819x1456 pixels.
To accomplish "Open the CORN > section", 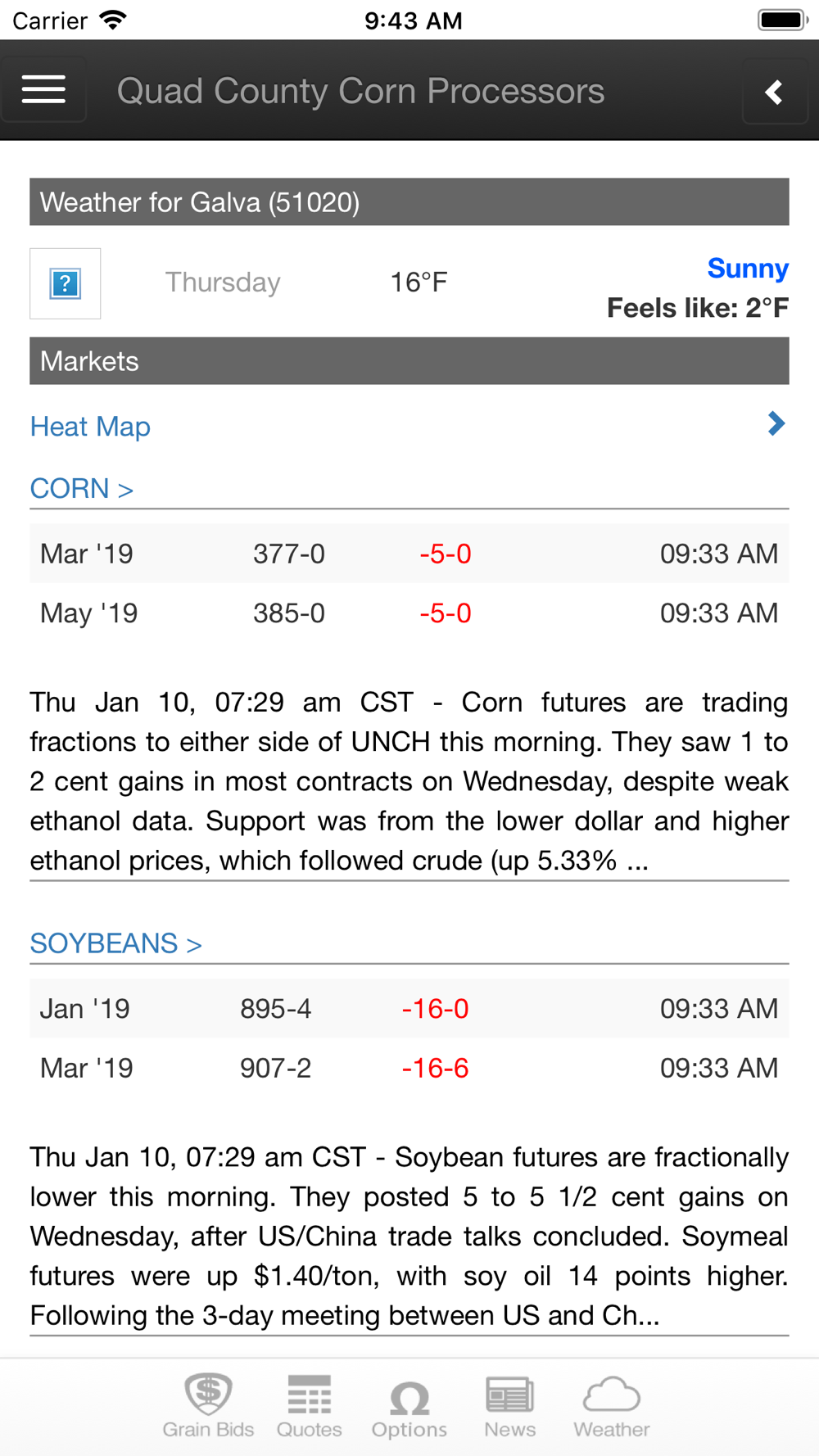I will coord(81,489).
